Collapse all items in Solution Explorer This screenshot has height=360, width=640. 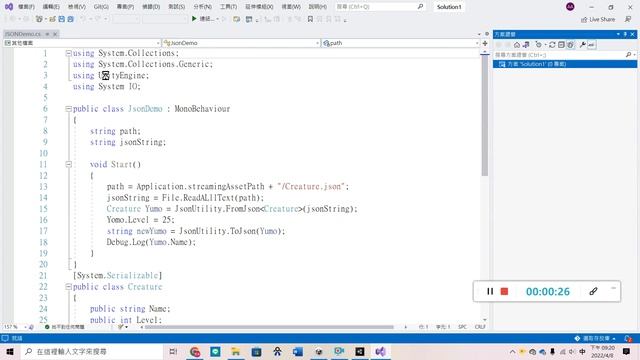(561, 44)
